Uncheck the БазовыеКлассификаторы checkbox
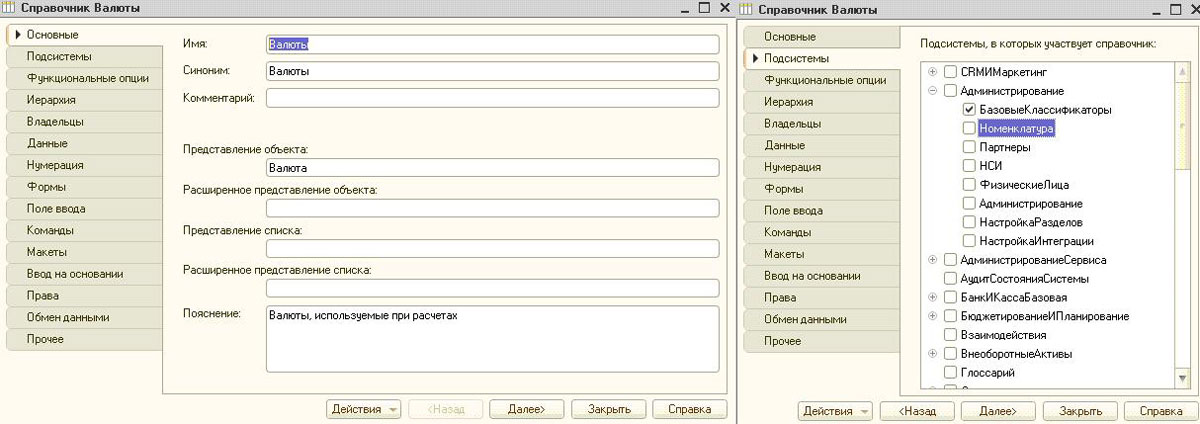 968,109
